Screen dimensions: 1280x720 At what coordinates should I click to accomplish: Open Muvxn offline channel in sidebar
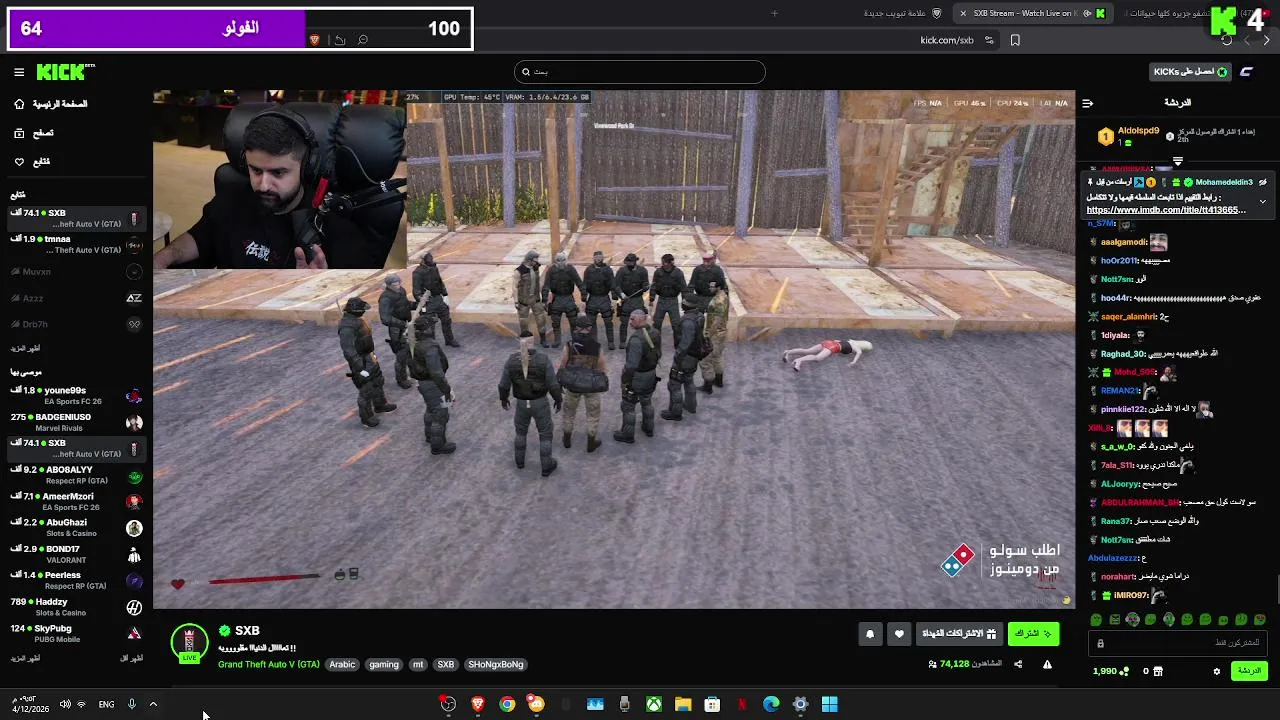point(77,271)
